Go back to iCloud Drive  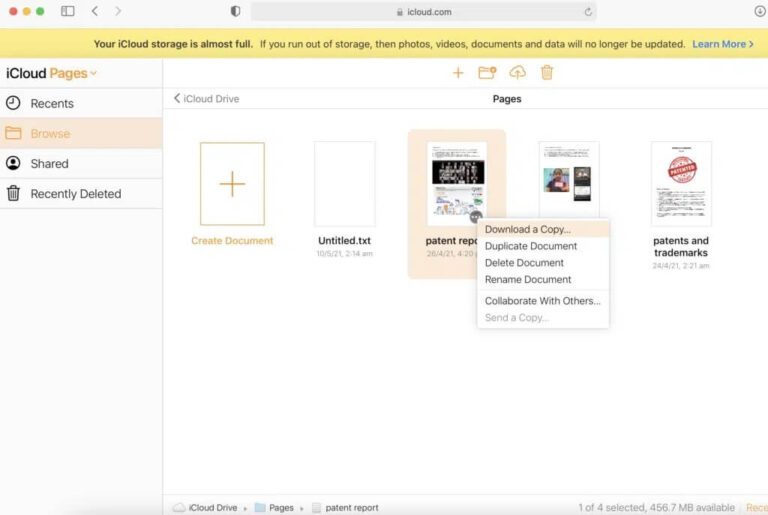(x=206, y=99)
